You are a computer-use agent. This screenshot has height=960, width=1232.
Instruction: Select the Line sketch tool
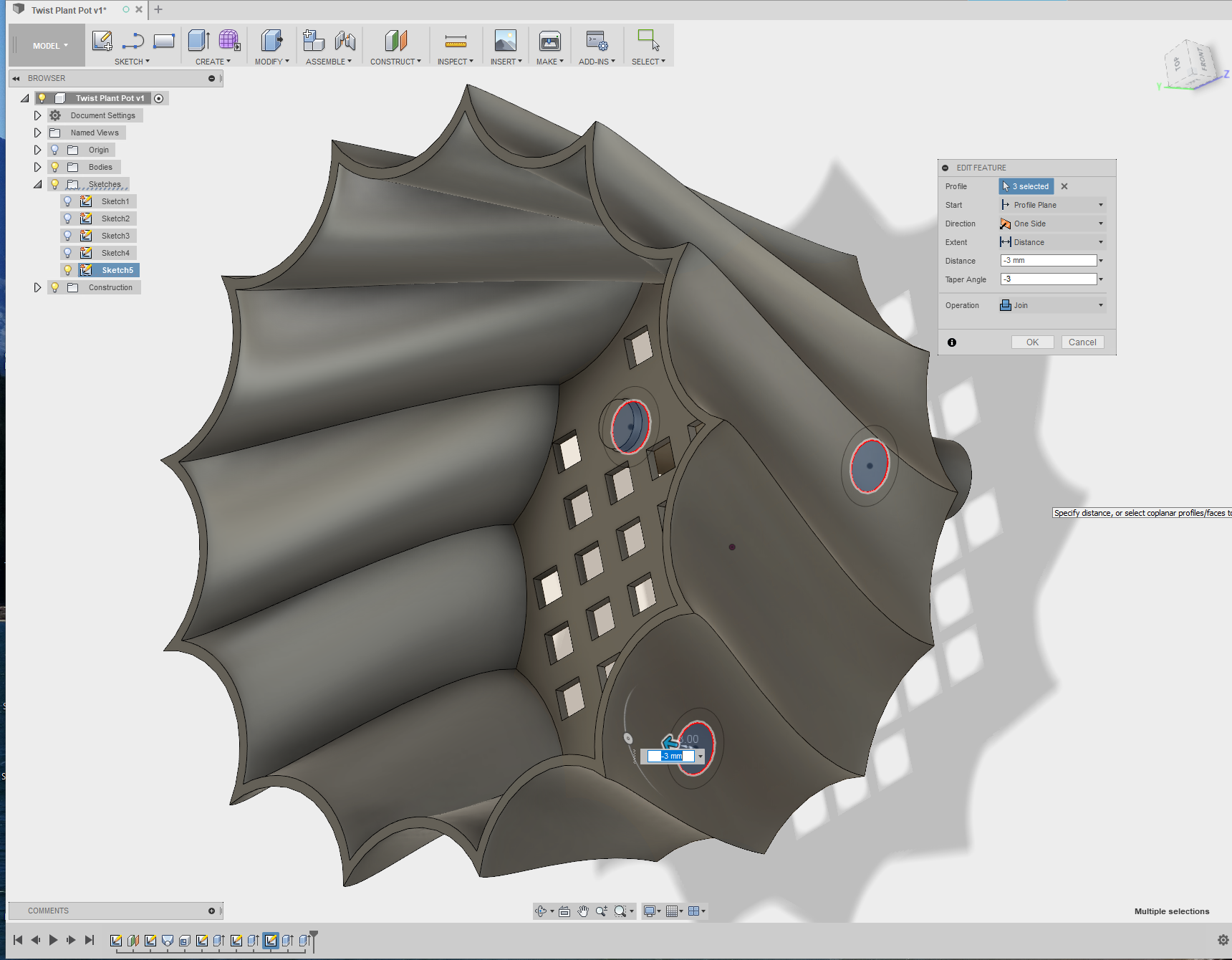pyautogui.click(x=133, y=41)
